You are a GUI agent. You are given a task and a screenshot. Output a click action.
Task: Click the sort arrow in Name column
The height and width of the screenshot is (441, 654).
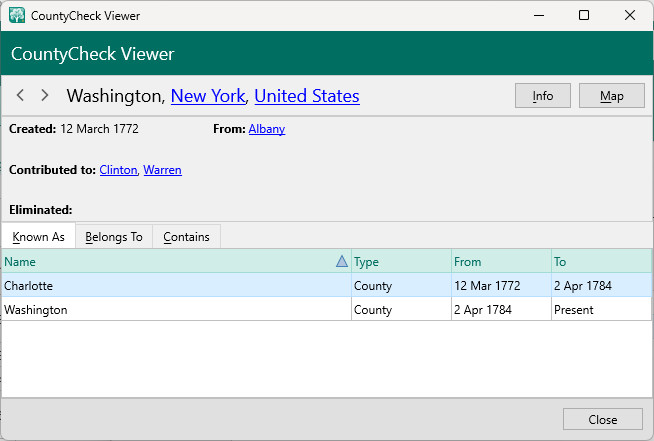[342, 262]
